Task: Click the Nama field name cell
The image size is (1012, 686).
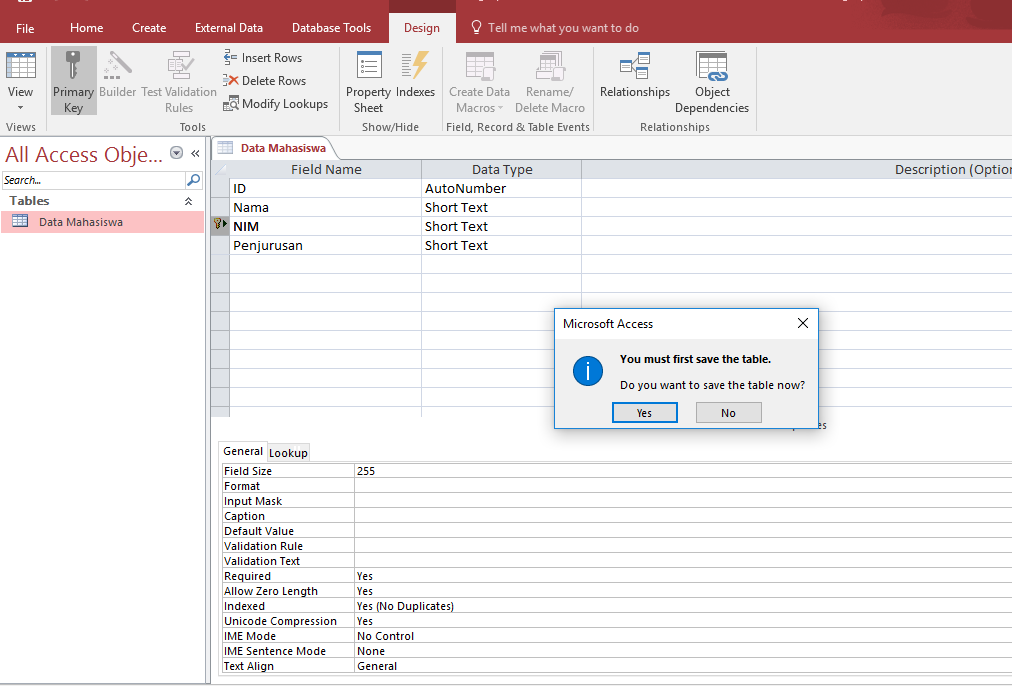Action: (325, 207)
